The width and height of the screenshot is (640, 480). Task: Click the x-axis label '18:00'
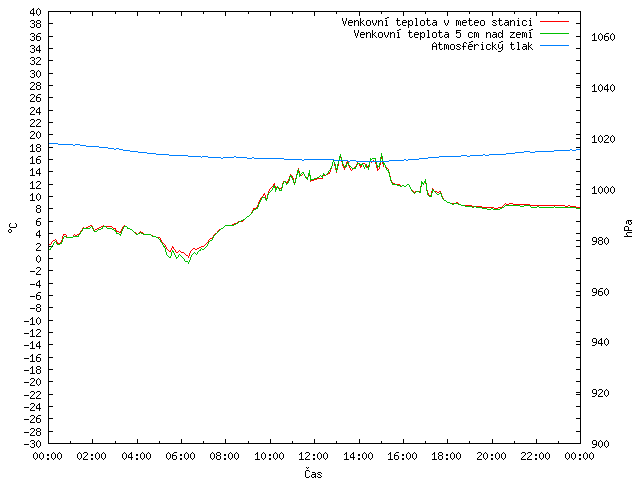(x=447, y=456)
